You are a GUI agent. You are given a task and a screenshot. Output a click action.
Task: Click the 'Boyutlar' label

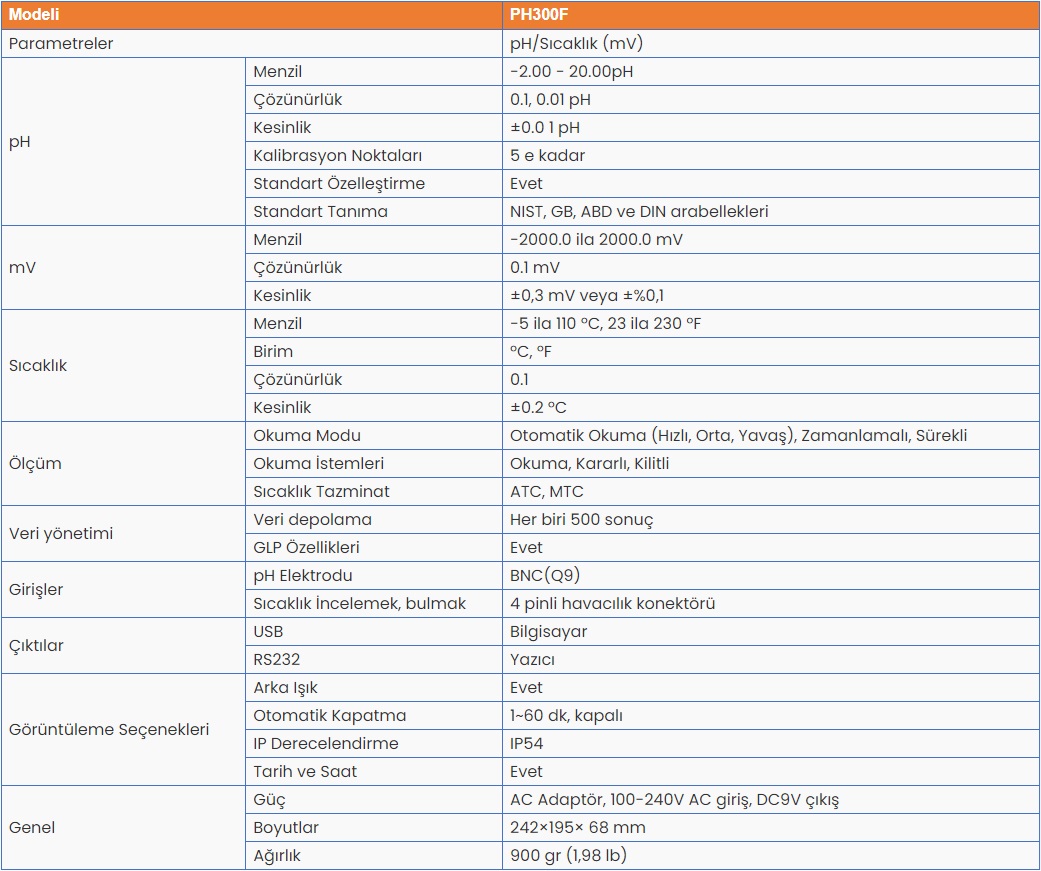coord(286,828)
